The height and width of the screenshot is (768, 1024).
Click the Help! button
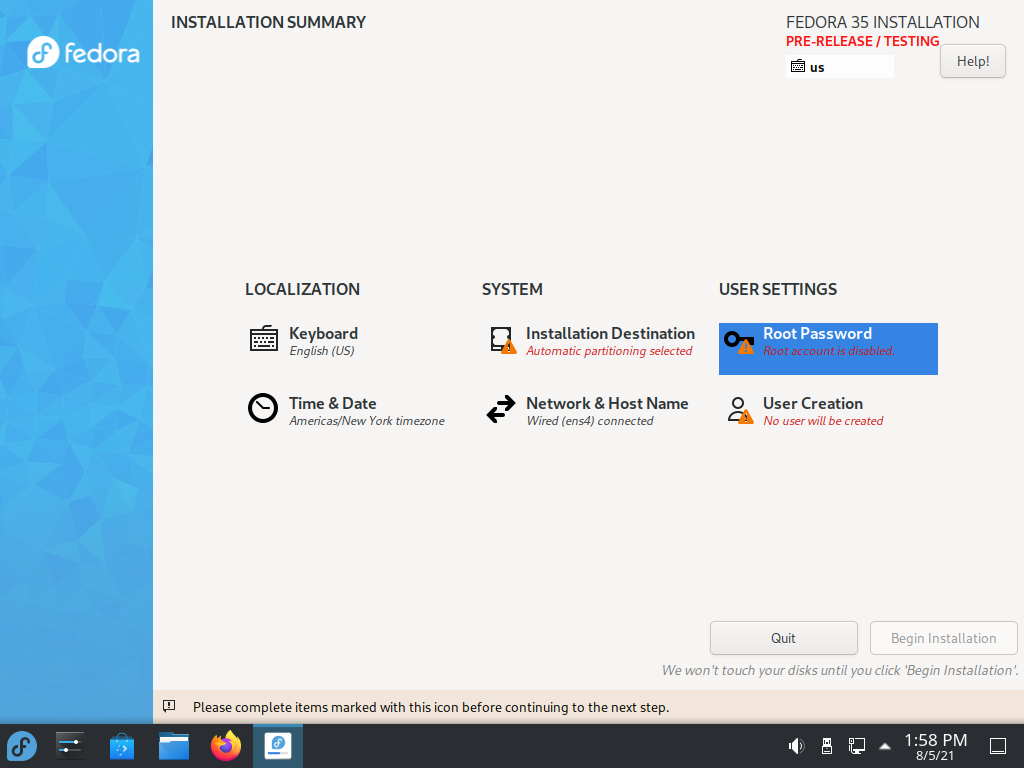tap(972, 61)
